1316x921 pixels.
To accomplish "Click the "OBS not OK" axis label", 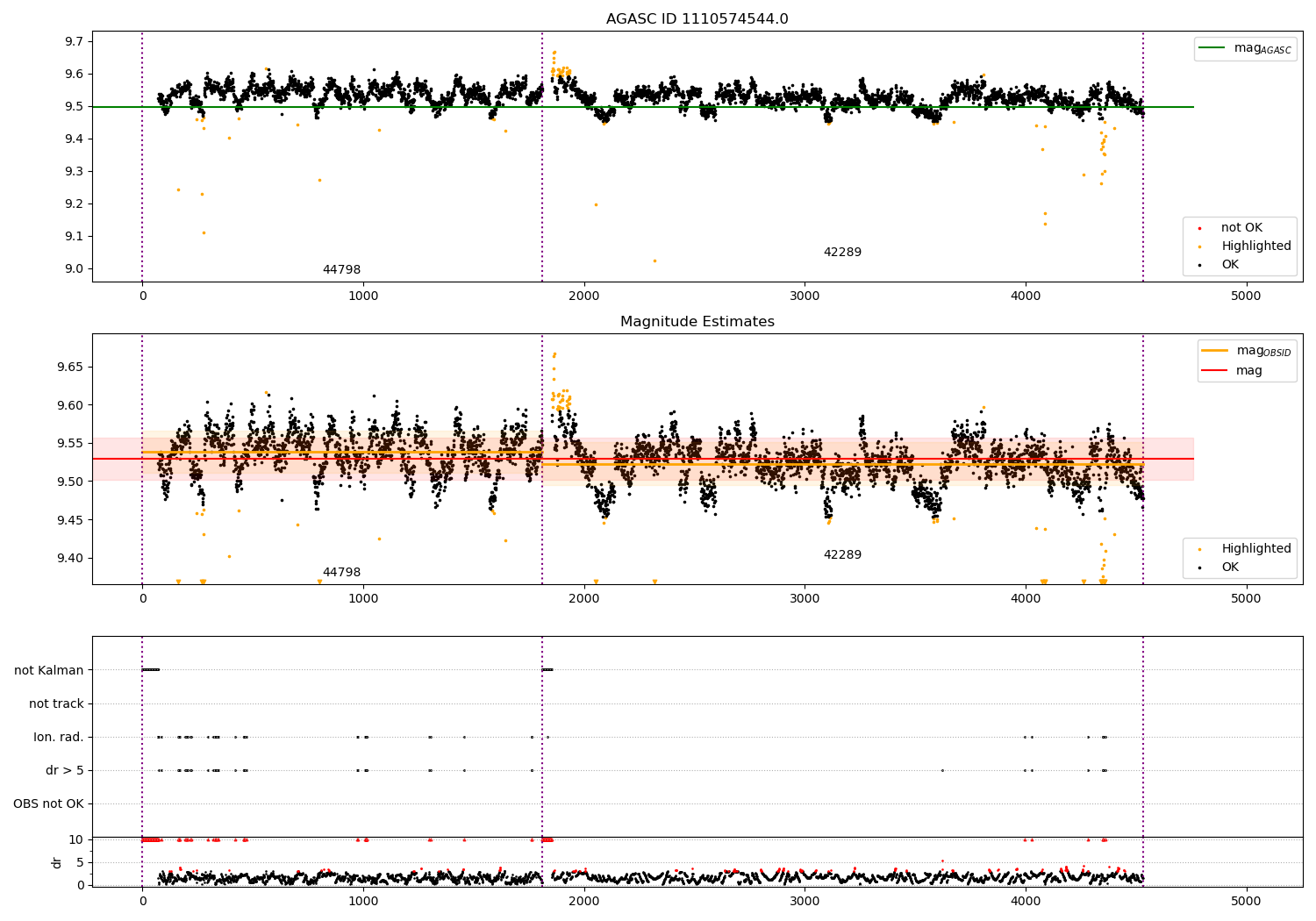I will pyautogui.click(x=48, y=803).
